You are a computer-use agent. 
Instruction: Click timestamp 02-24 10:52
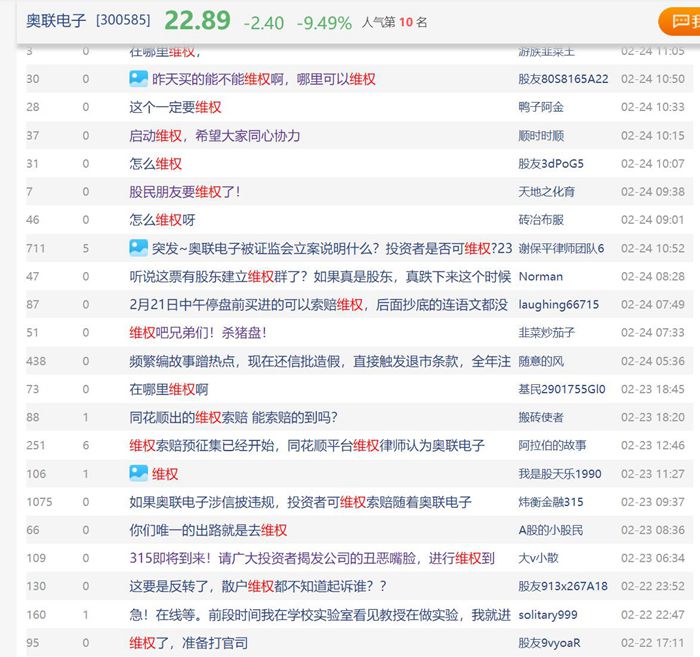coord(653,248)
